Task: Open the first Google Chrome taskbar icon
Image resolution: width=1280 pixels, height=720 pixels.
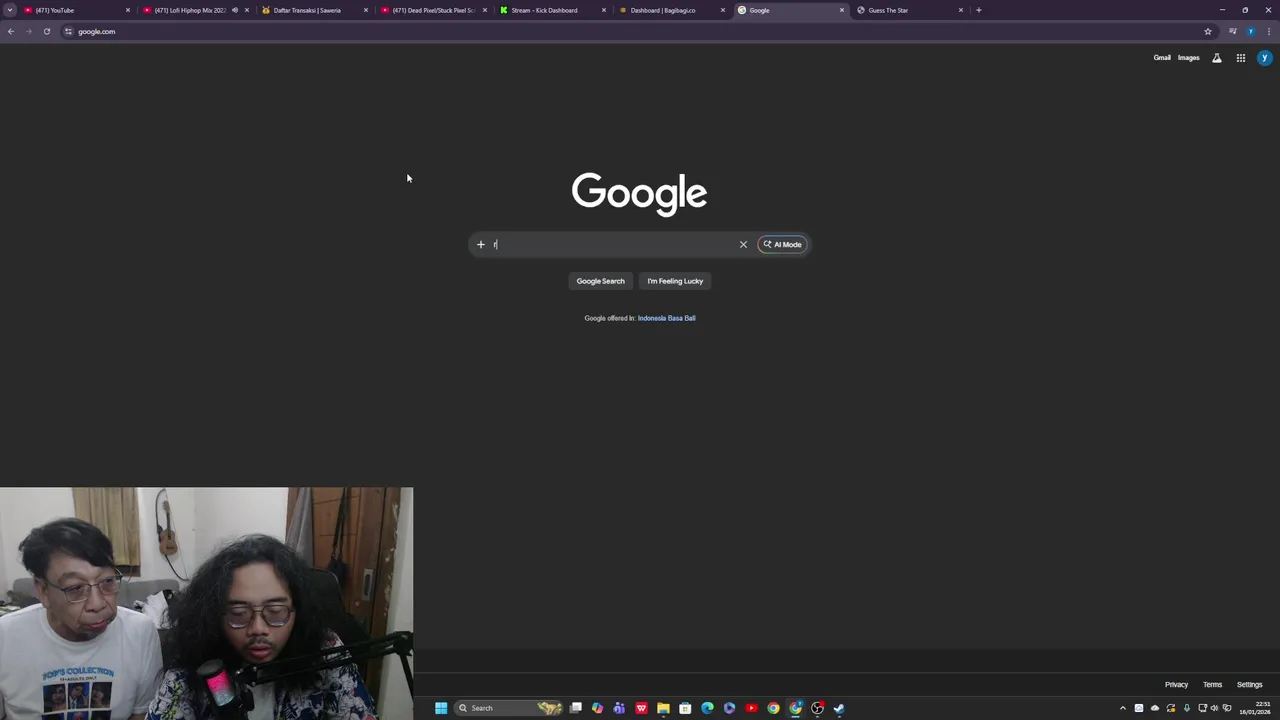Action: [773, 708]
